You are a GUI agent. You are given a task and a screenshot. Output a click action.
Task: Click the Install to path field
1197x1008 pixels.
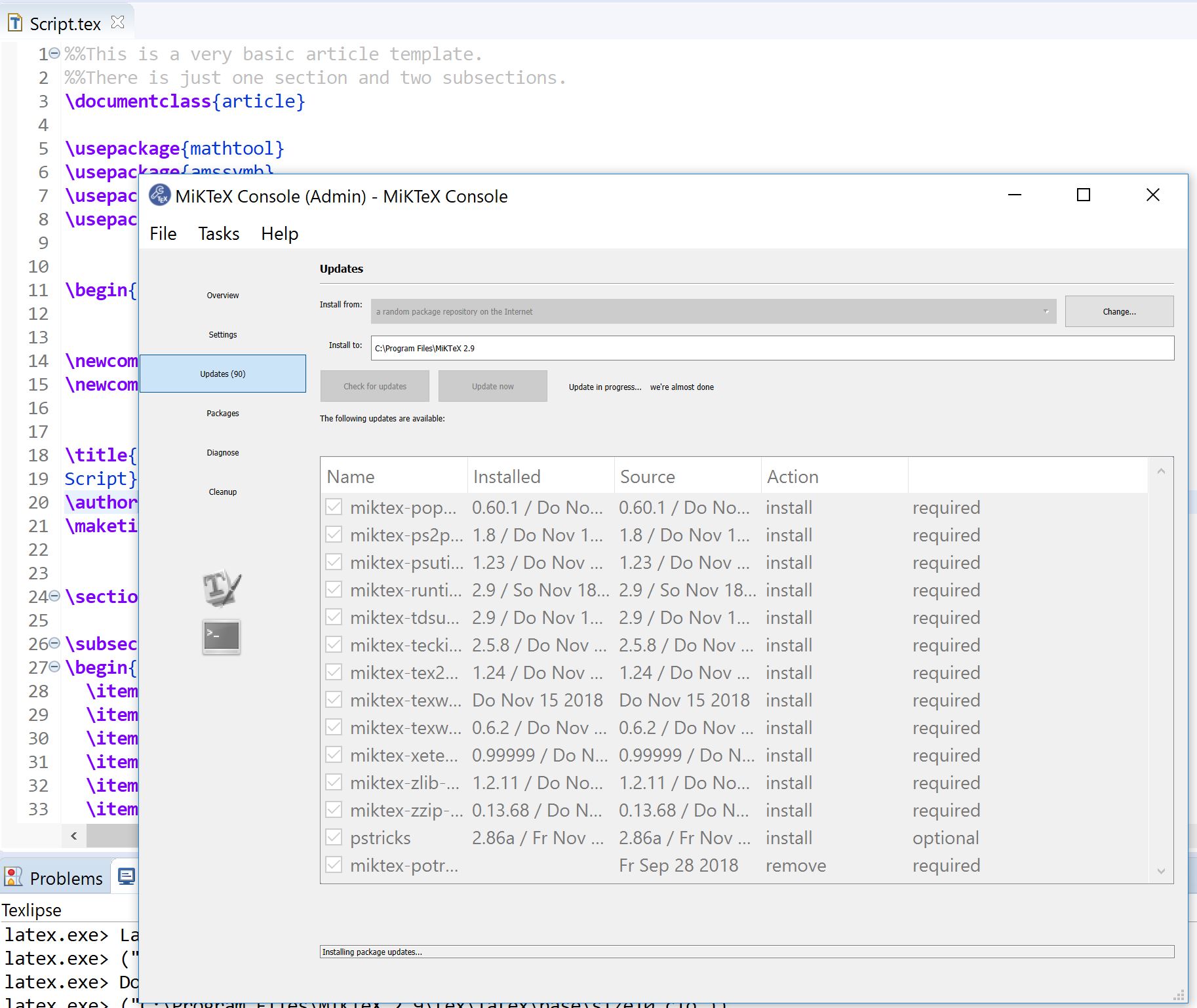point(721,348)
